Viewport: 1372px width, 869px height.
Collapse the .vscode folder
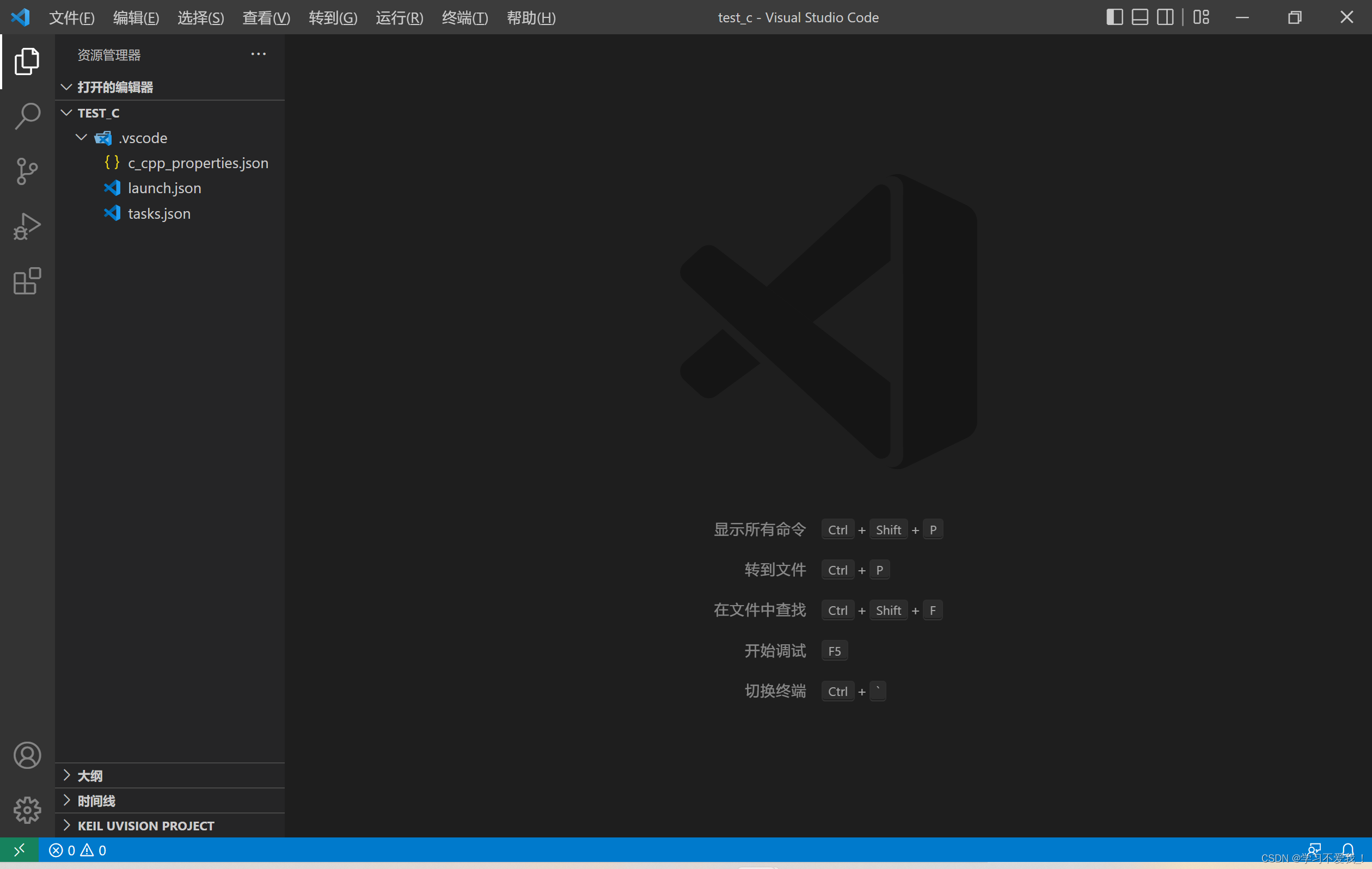pyautogui.click(x=82, y=138)
